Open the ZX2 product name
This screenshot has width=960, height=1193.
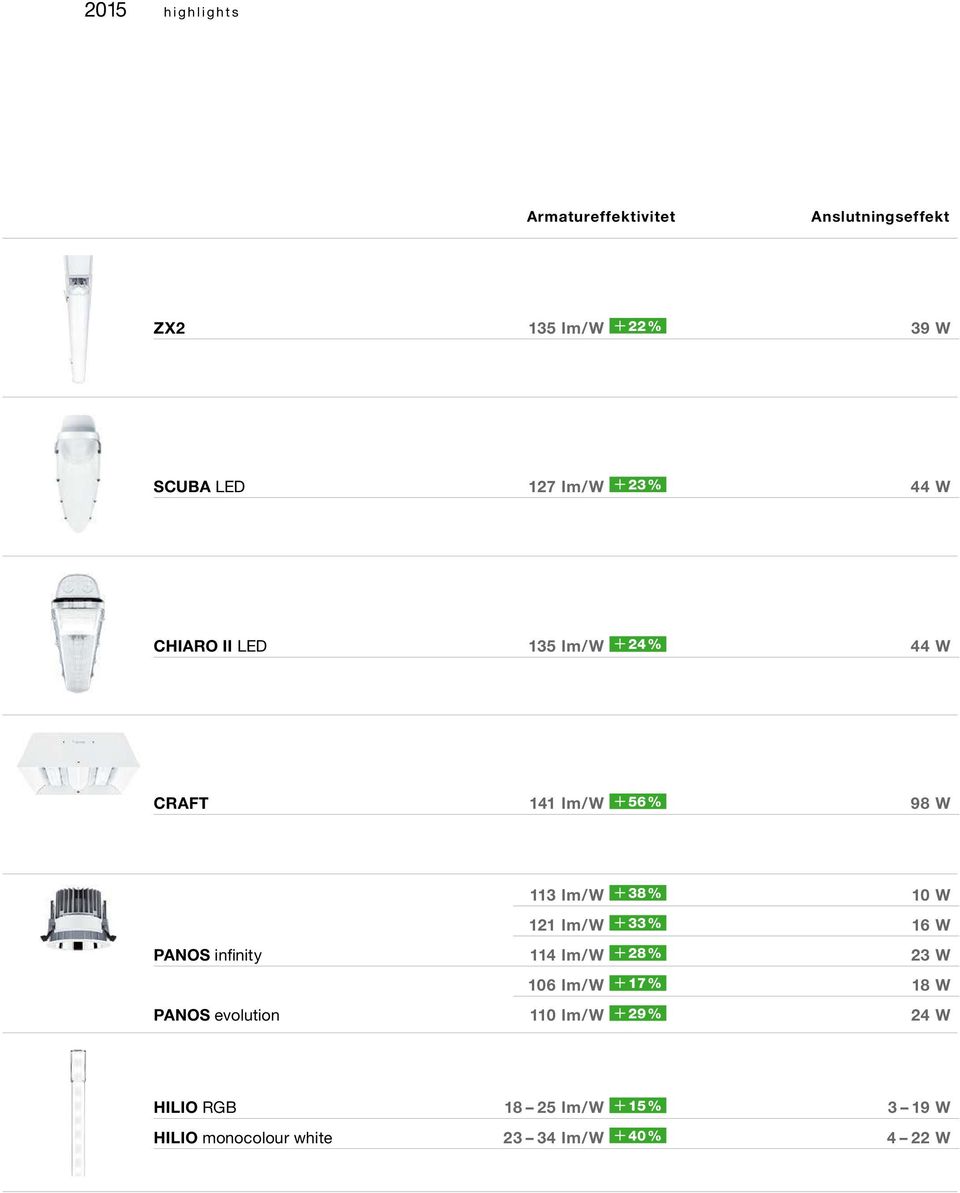click(x=169, y=328)
